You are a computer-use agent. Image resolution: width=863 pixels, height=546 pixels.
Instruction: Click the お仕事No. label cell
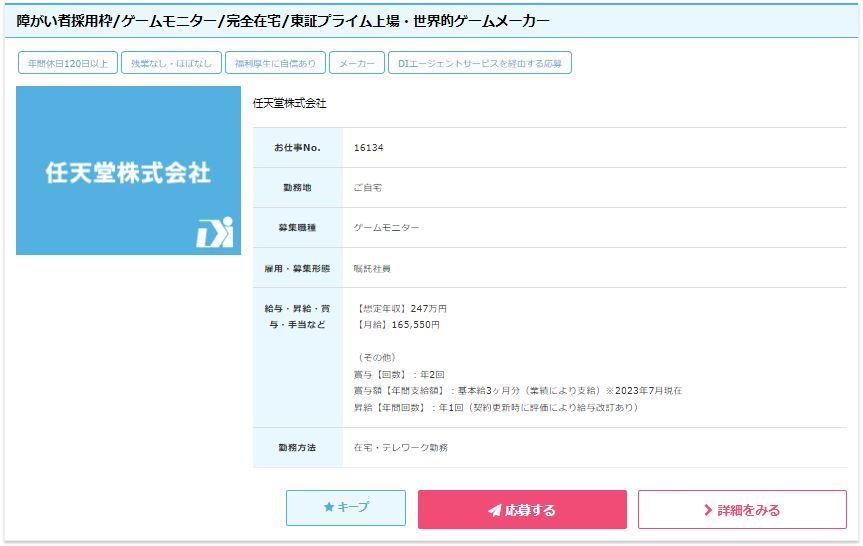pos(298,148)
